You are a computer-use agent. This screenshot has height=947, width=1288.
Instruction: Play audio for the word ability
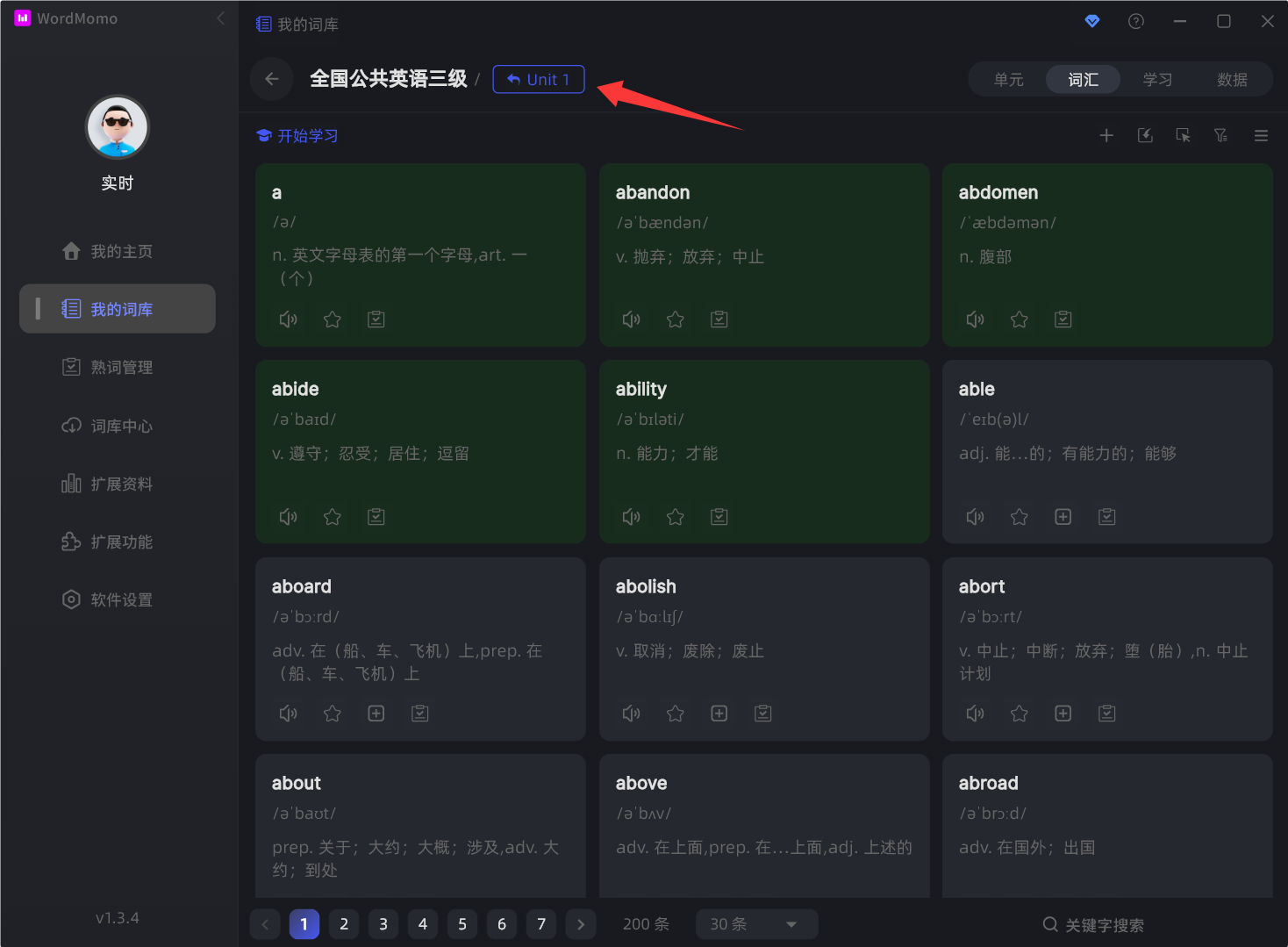pos(631,517)
